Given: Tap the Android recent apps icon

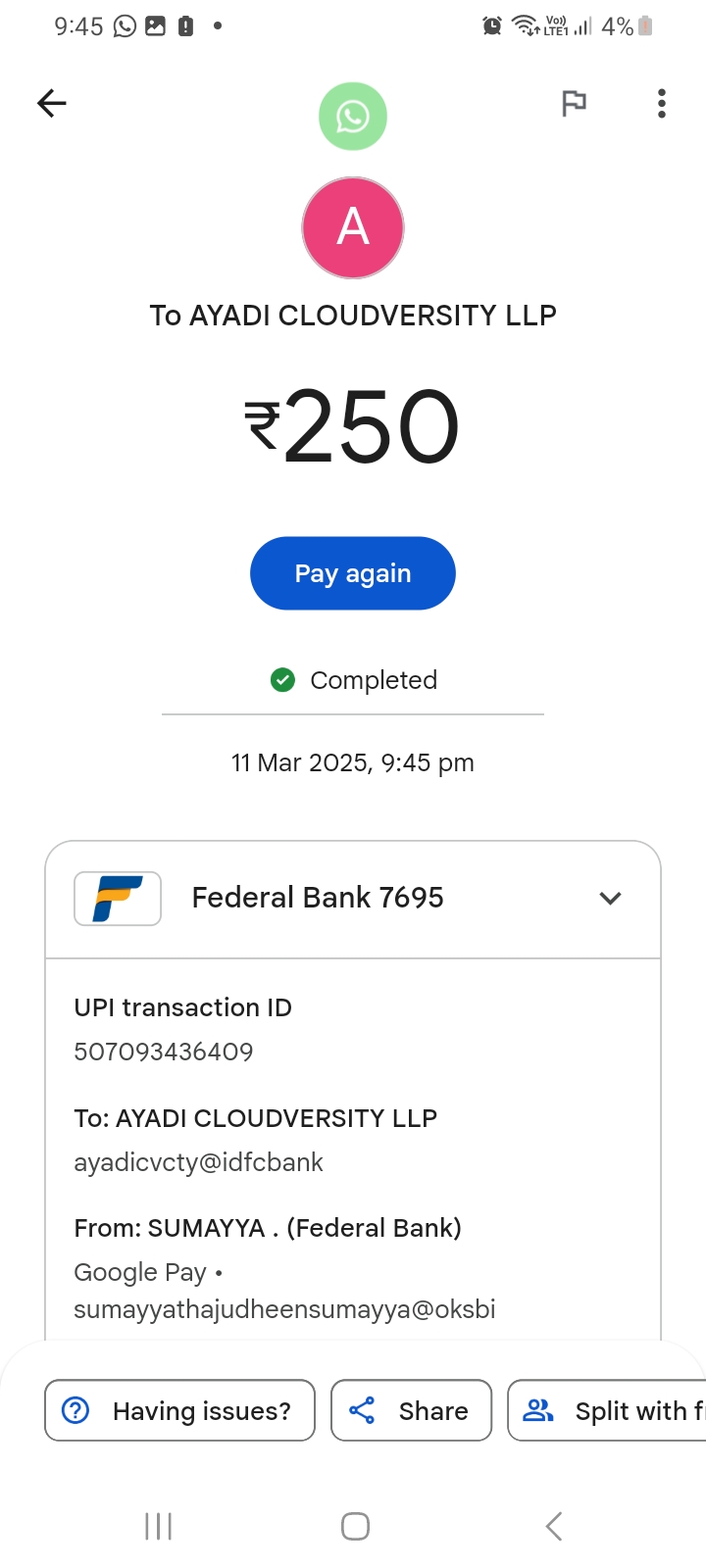Looking at the screenshot, I should point(158,1526).
